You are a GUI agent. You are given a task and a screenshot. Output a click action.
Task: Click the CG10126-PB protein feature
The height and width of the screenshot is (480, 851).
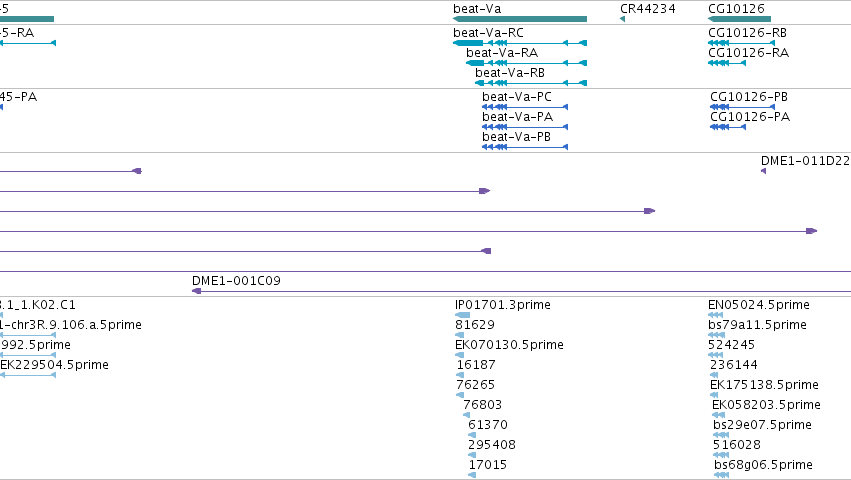[x=742, y=107]
